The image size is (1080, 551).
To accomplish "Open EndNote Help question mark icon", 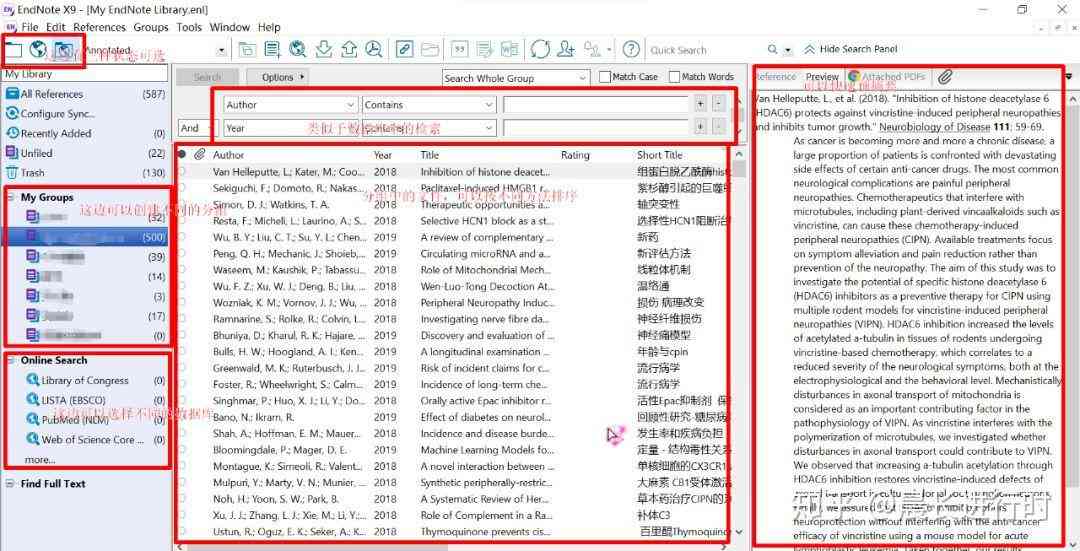I will (x=631, y=49).
